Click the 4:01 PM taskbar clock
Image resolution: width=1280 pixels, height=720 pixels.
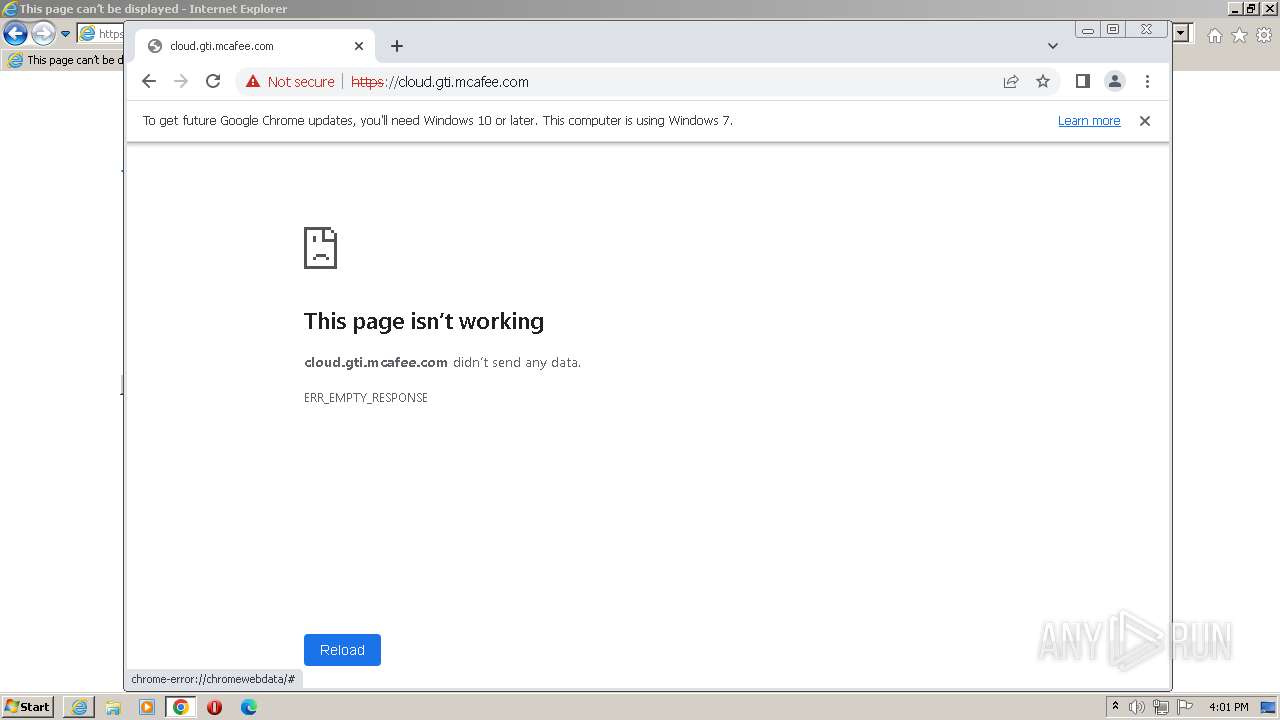(1229, 707)
